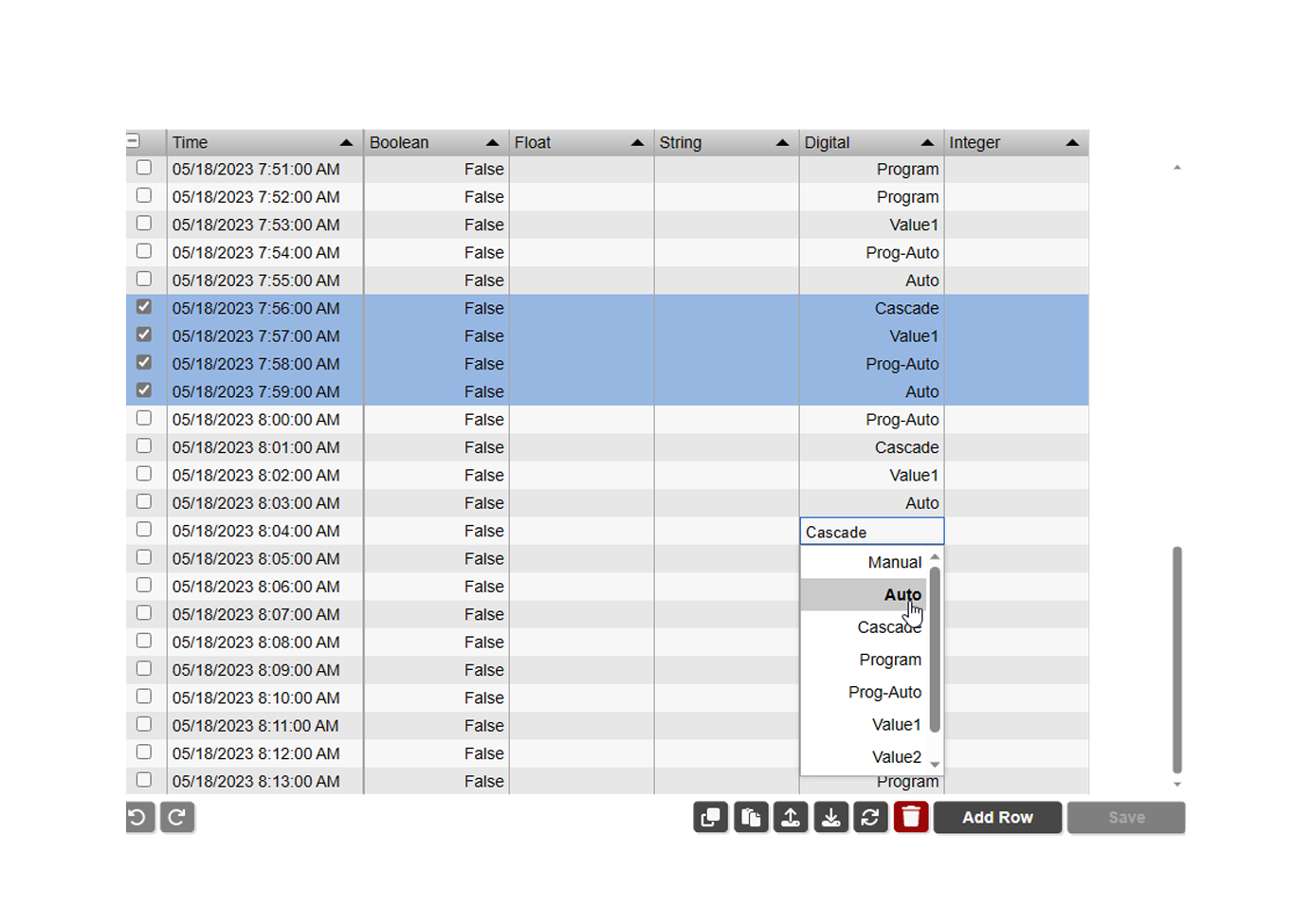Viewport: 1312px width, 924px height.
Task: Click the Time cell 05/18/2023 8:07:00 AM
Action: click(265, 614)
